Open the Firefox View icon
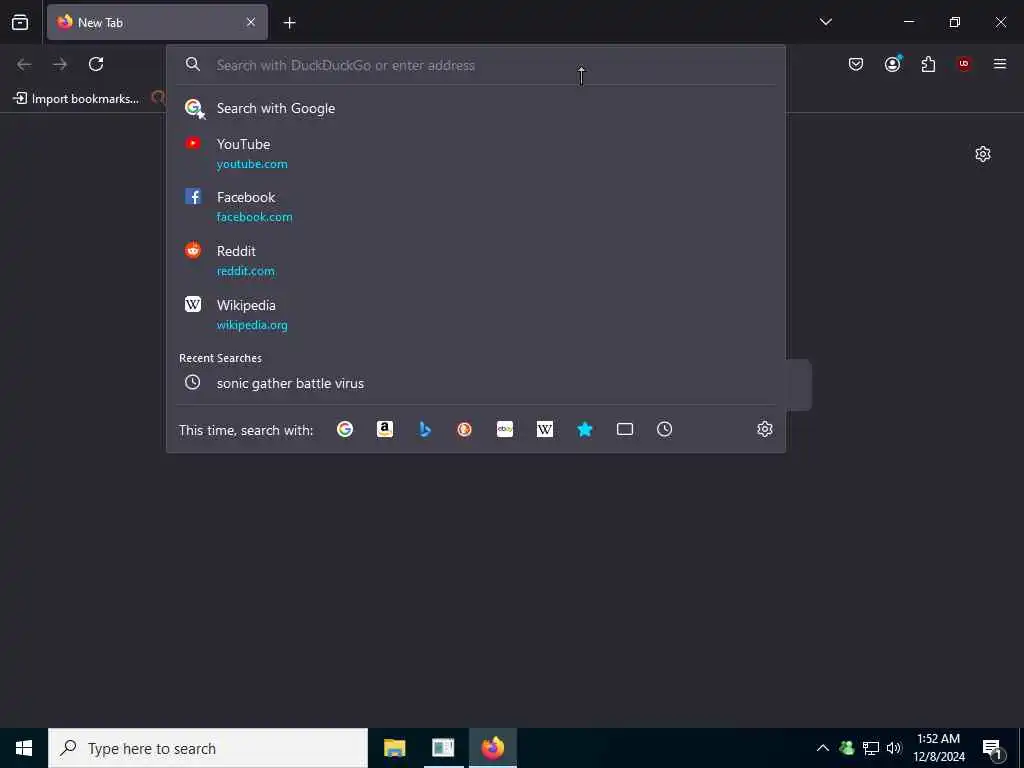The width and height of the screenshot is (1024, 768). (x=20, y=22)
